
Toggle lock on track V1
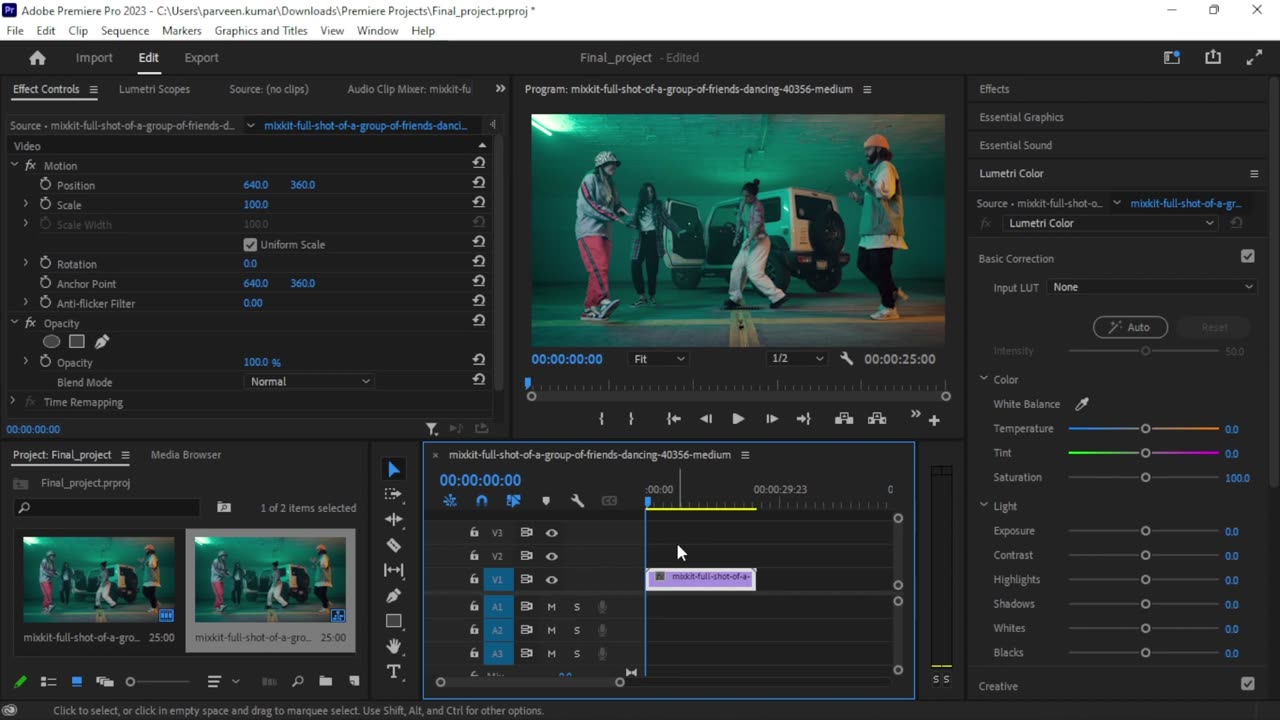[474, 579]
